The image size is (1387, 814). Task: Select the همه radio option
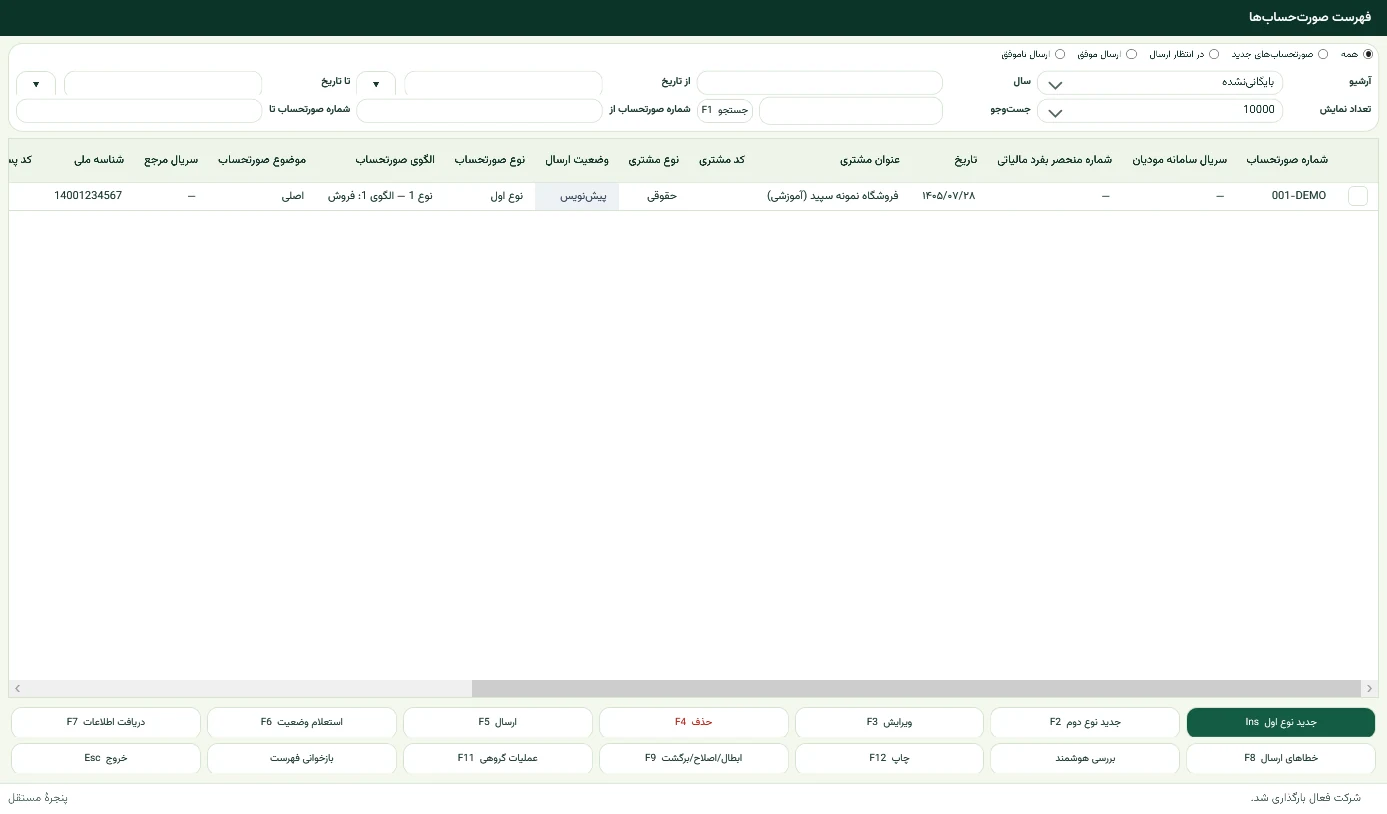[x=1369, y=54]
